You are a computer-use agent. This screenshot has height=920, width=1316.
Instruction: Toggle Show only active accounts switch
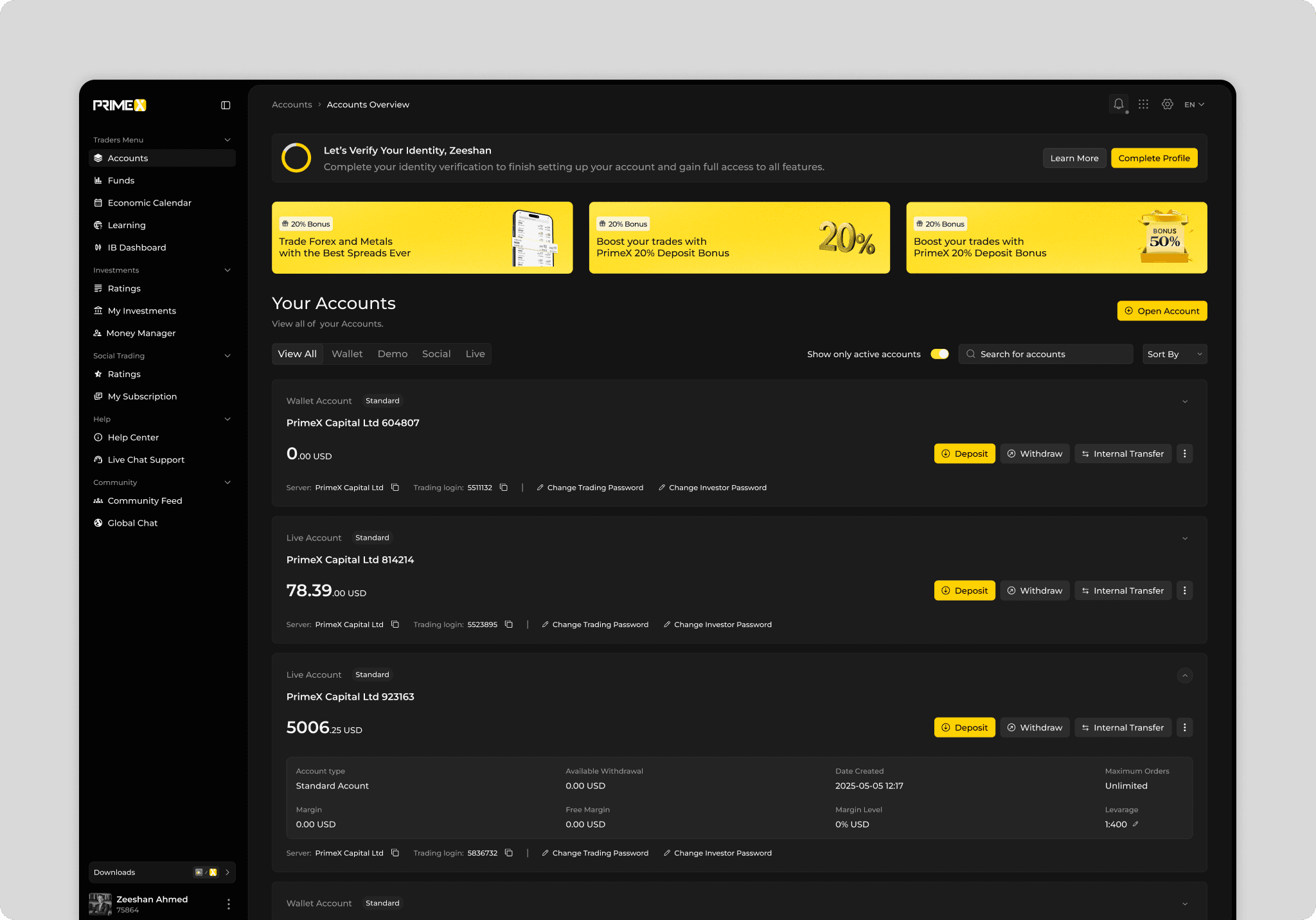tap(939, 354)
